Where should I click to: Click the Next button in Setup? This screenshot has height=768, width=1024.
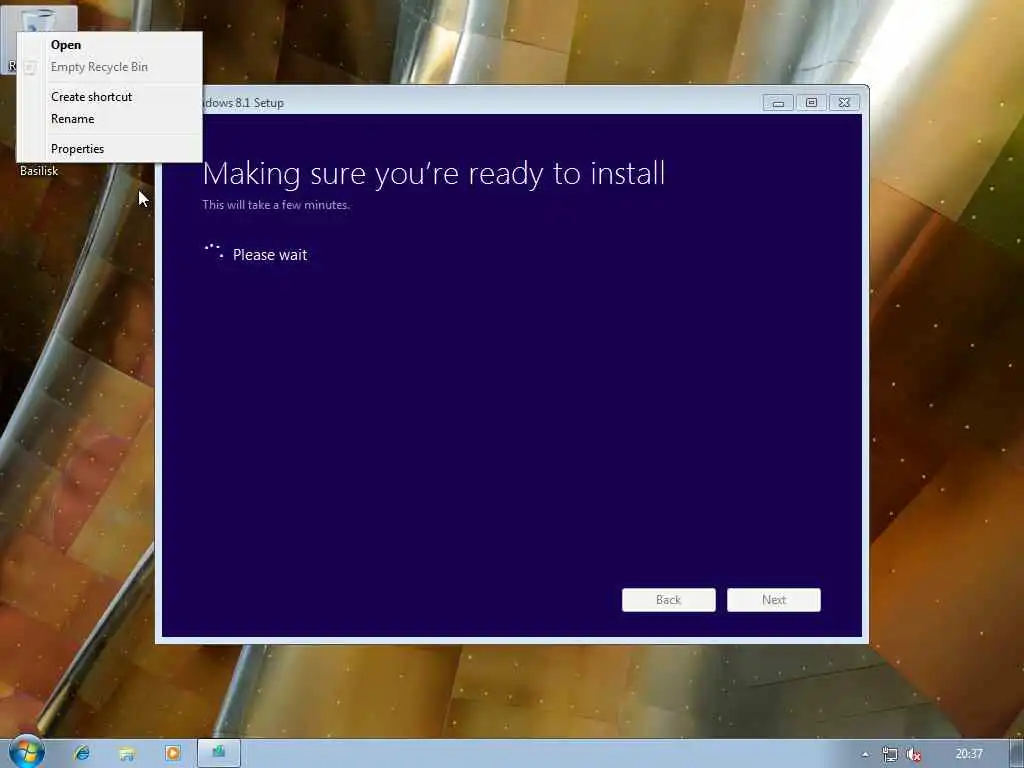point(774,600)
